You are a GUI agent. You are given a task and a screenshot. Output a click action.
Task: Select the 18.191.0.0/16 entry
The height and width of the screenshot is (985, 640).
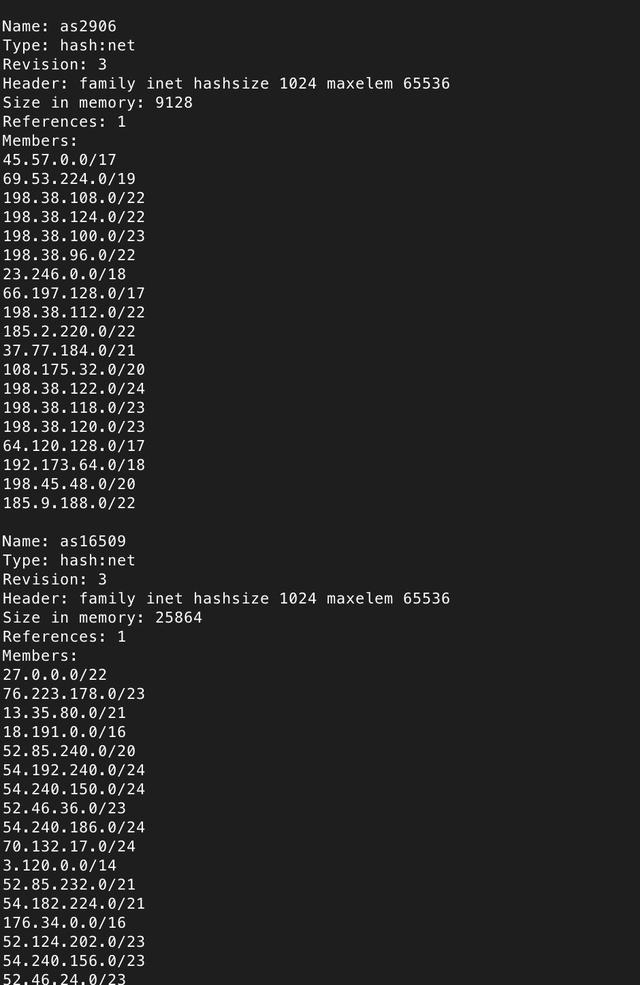tap(64, 732)
